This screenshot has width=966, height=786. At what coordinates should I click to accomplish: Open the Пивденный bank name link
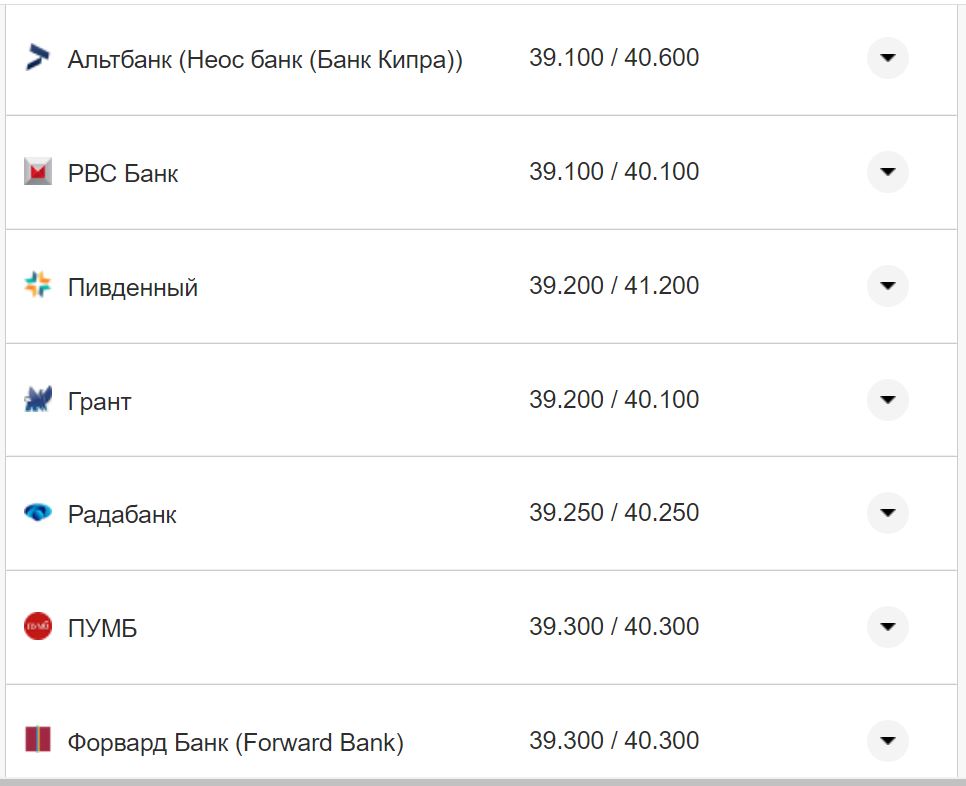133,288
